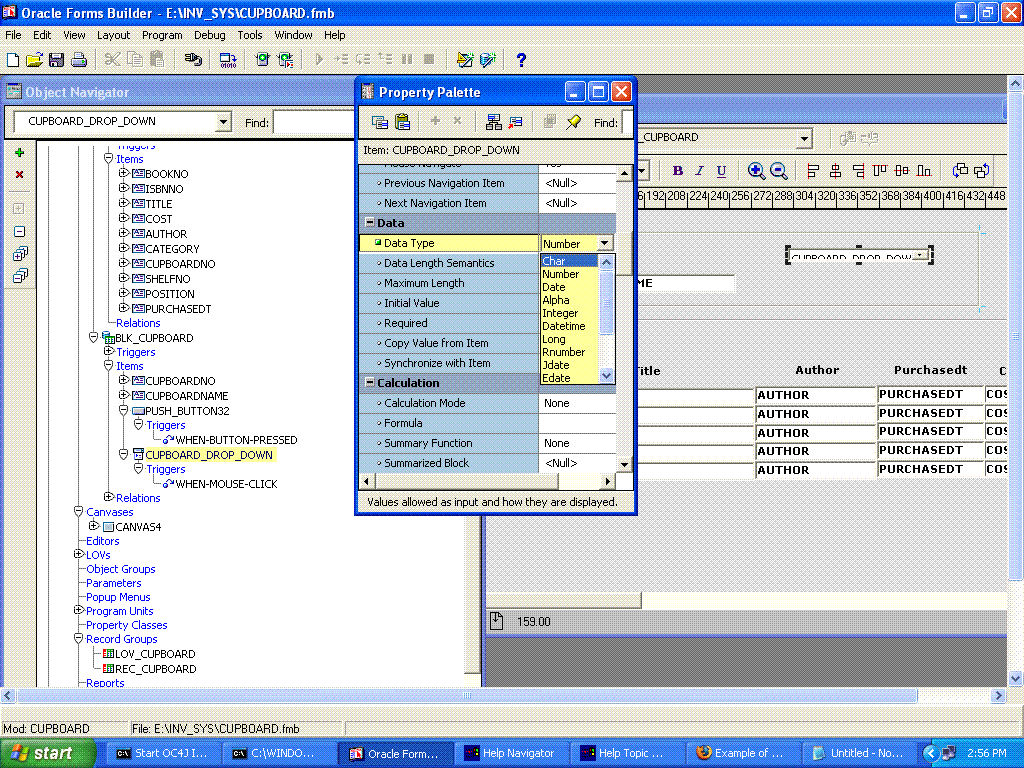Image resolution: width=1024 pixels, height=768 pixels.
Task: Click the Align Top icon in Layout Editor
Action: point(880,171)
